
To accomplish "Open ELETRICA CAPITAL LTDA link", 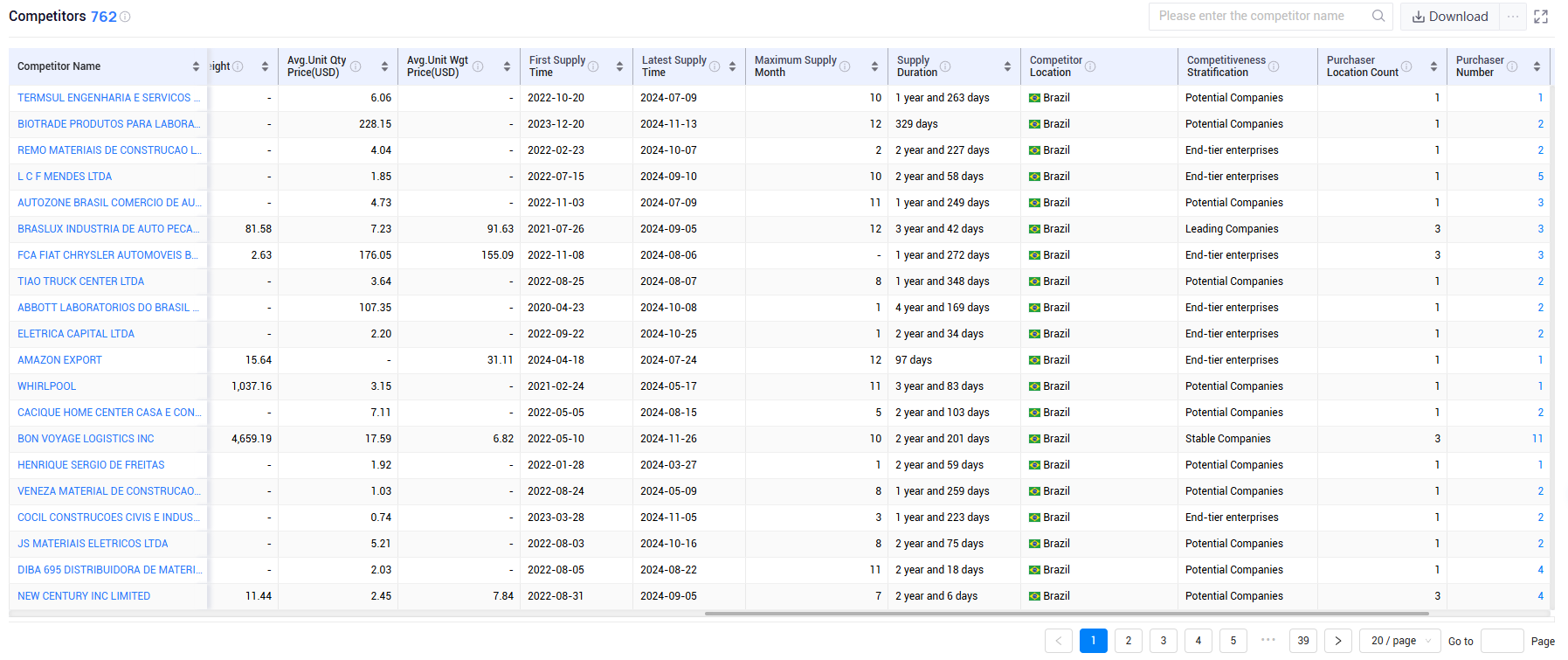I will point(76,334).
